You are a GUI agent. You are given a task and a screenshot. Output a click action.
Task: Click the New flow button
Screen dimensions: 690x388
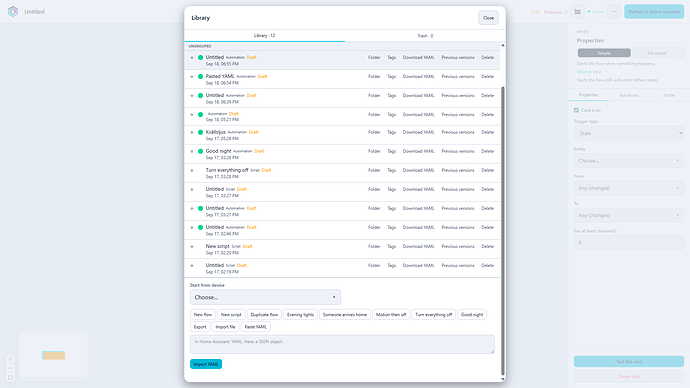(x=203, y=315)
